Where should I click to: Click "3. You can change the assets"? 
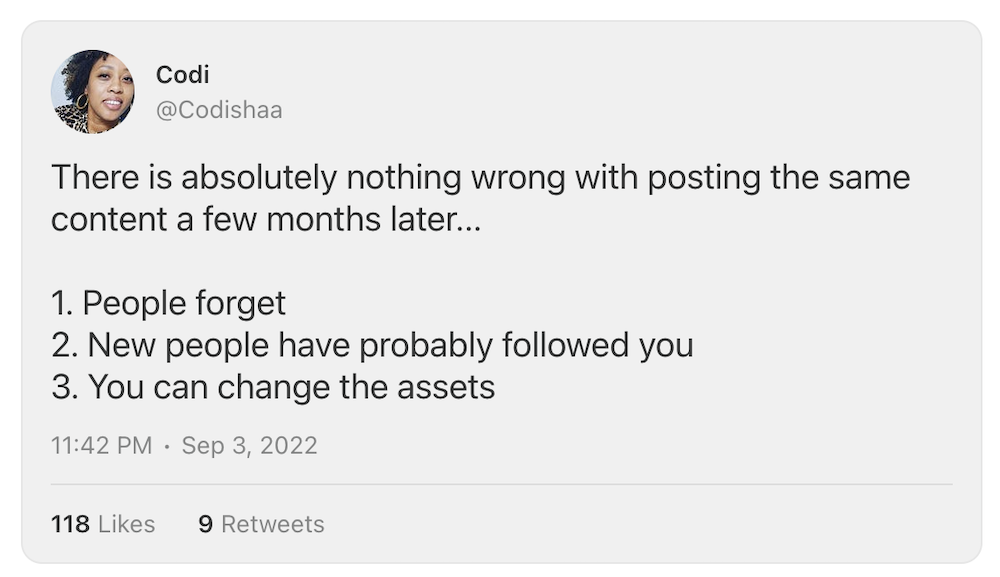pos(273,387)
